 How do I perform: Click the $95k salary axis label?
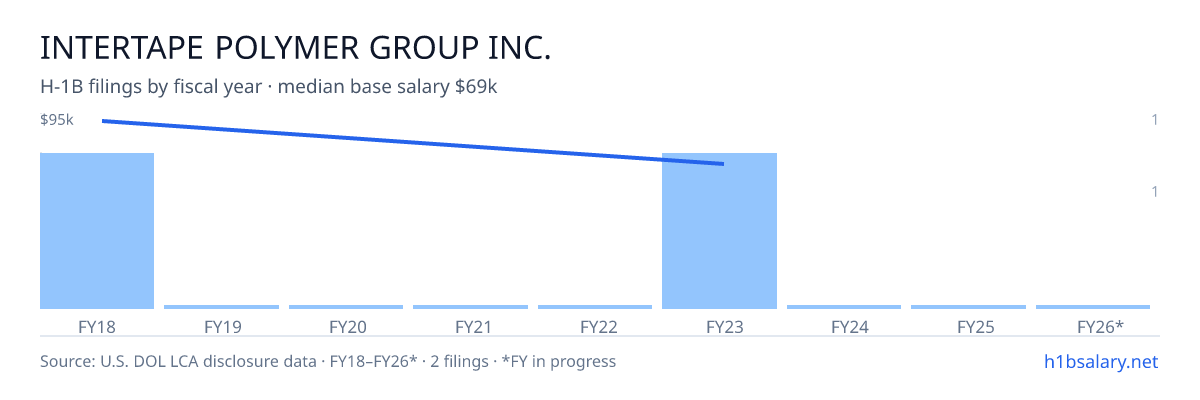click(x=57, y=120)
